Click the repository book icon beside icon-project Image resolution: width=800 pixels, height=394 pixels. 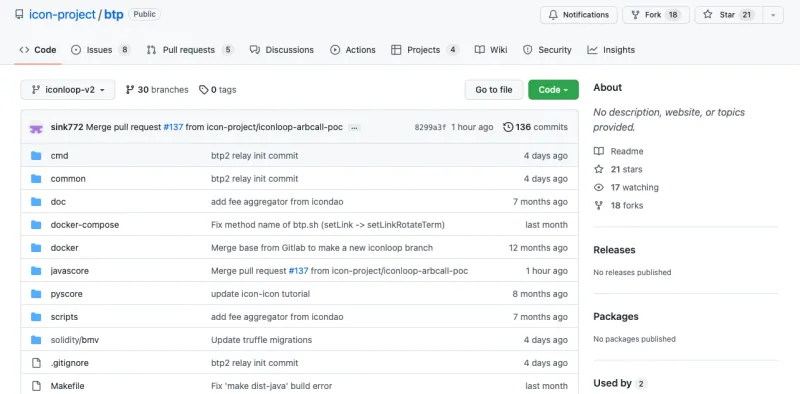click(x=19, y=14)
